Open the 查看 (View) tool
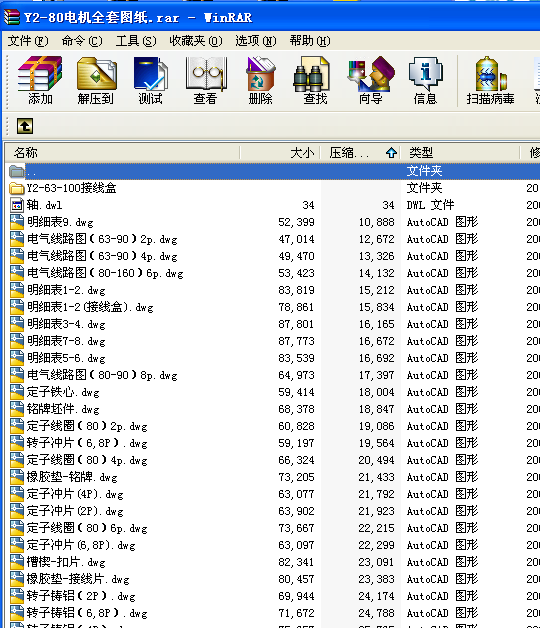540x628 pixels. click(x=206, y=81)
